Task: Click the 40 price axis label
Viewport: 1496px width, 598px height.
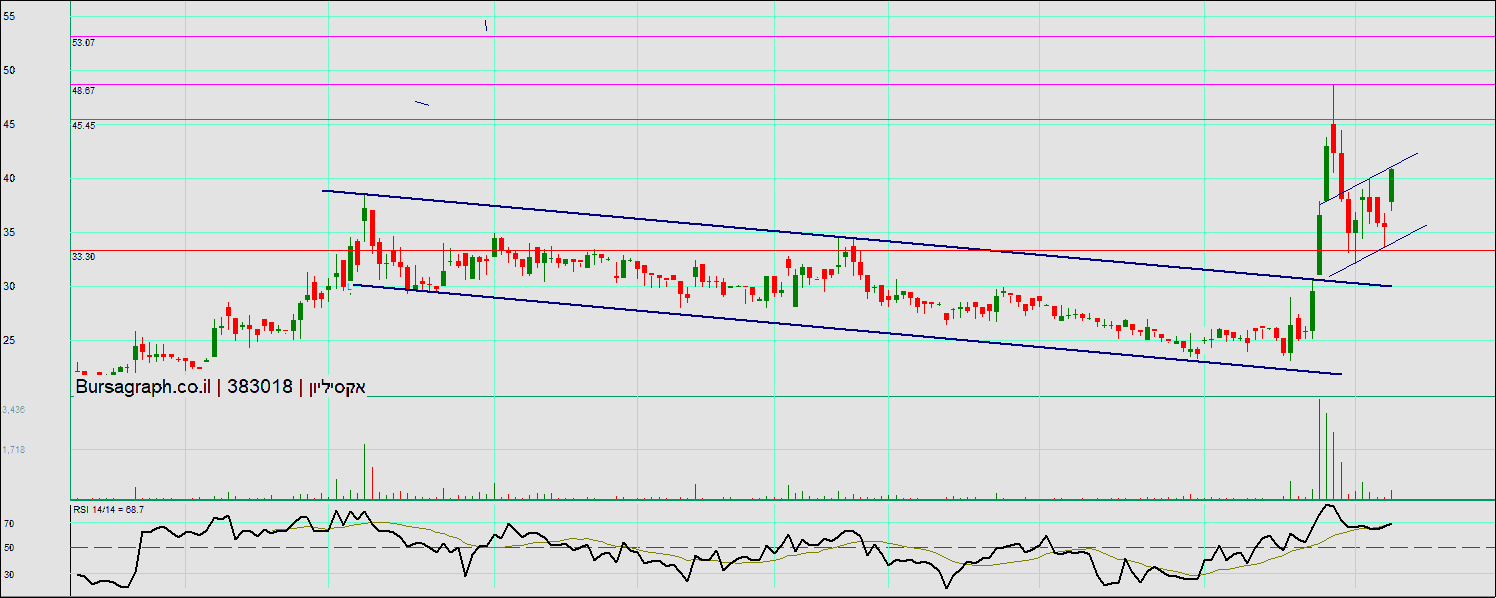Action: [x=9, y=178]
